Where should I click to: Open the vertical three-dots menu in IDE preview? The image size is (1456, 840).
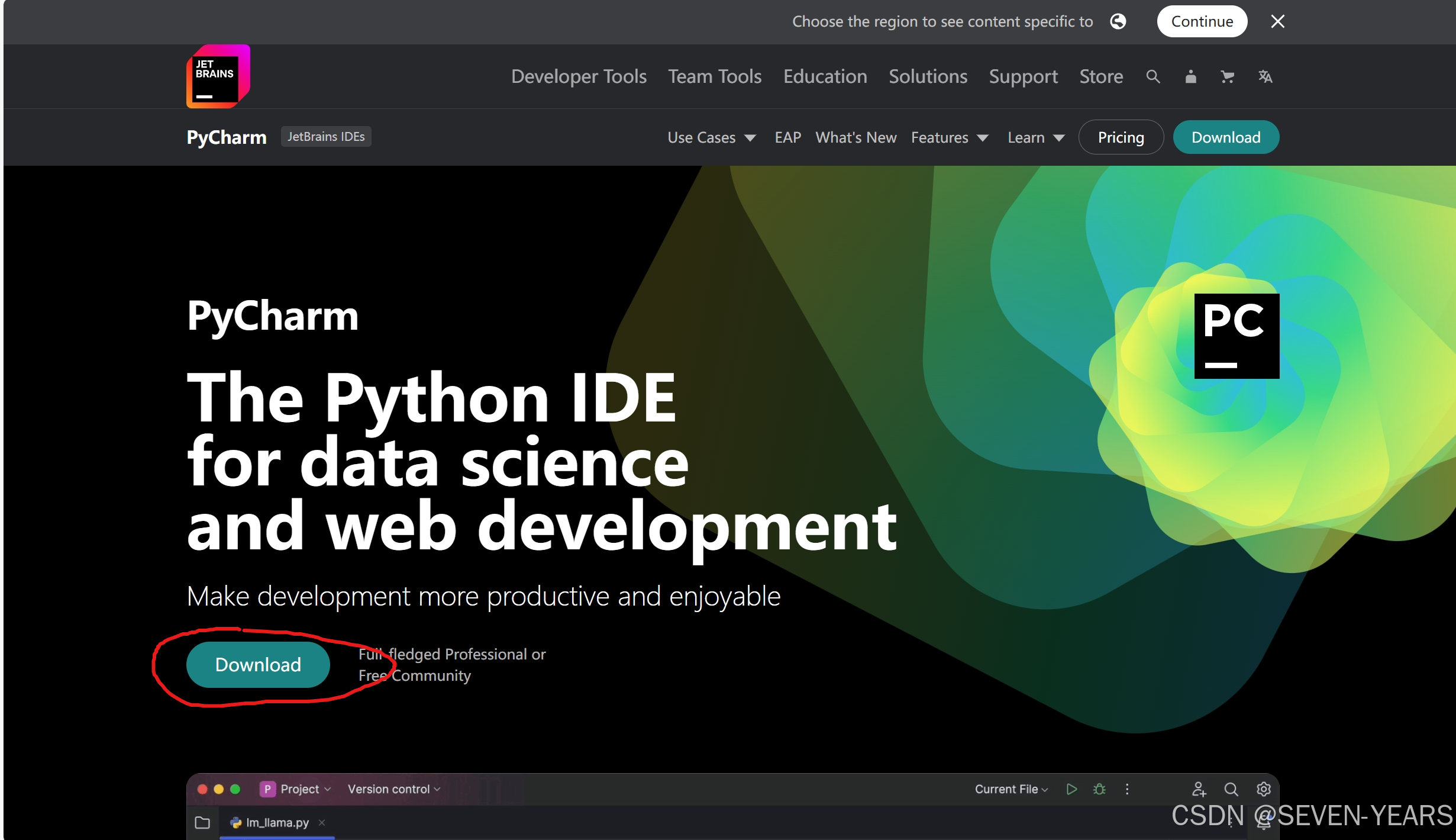1127,788
